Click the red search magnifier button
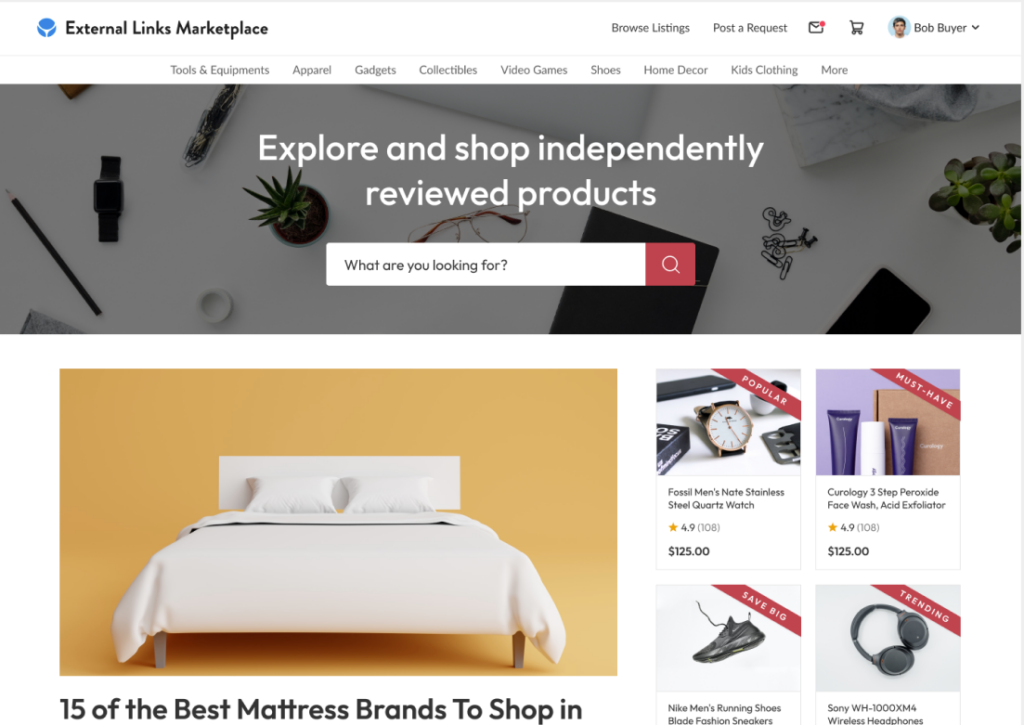Image resolution: width=1024 pixels, height=725 pixels. coord(670,265)
